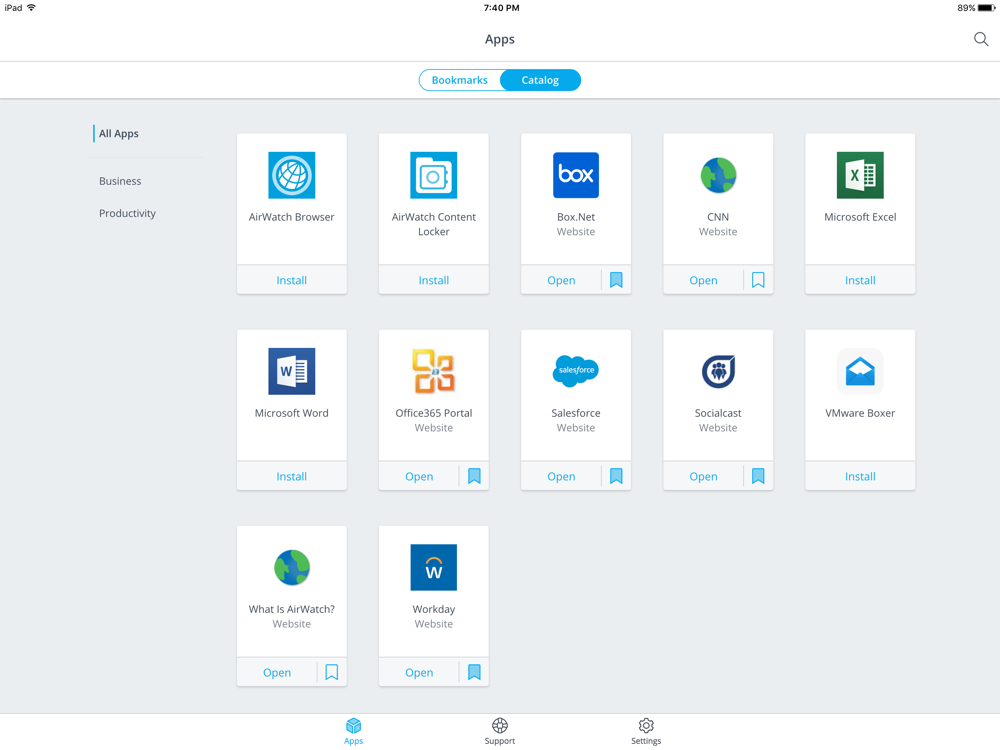Screen dimensions: 1000x750
Task: Tap the VMware Boxer name label
Action: pyautogui.click(x=860, y=413)
